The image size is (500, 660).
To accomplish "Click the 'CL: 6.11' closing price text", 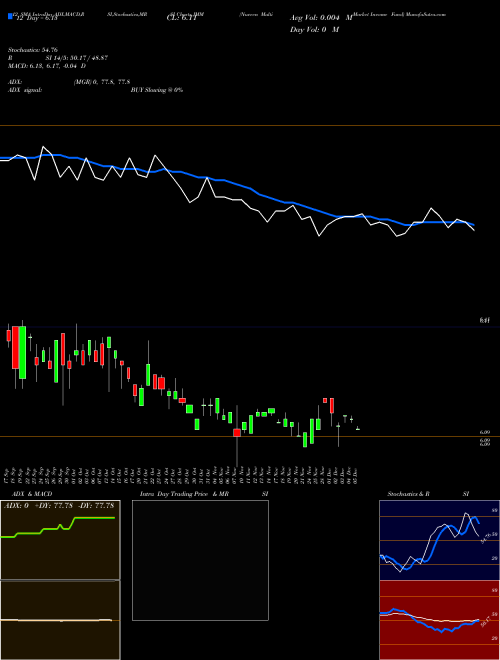I will (181, 18).
